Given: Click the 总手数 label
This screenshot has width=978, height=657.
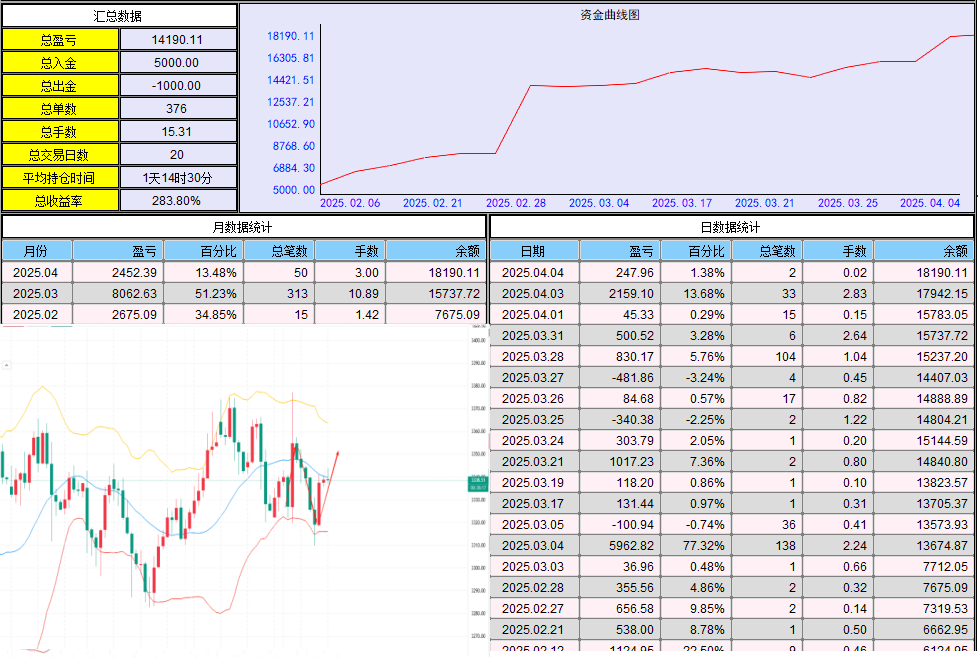Looking at the screenshot, I should (60, 132).
